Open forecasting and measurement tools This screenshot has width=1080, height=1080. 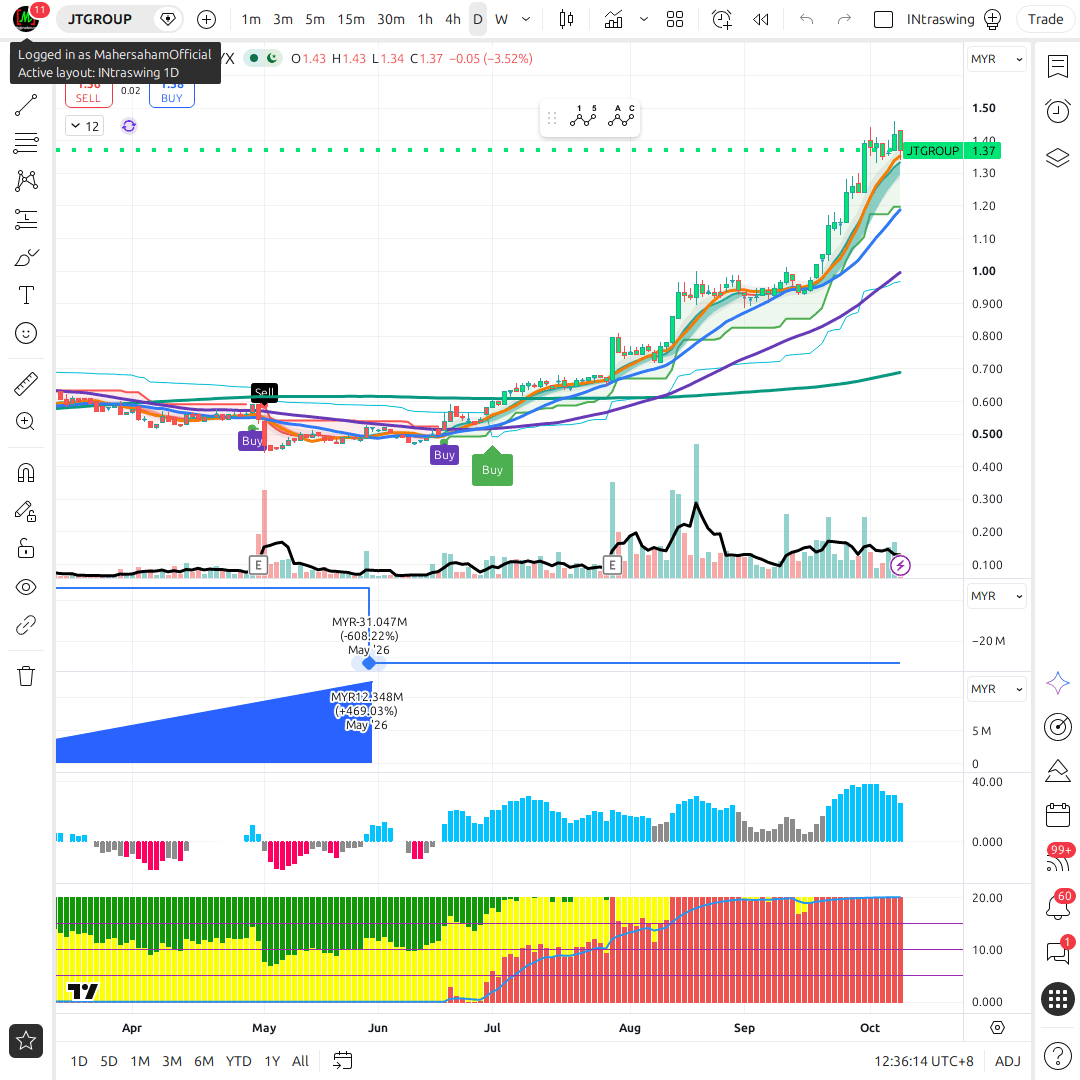(x=26, y=220)
